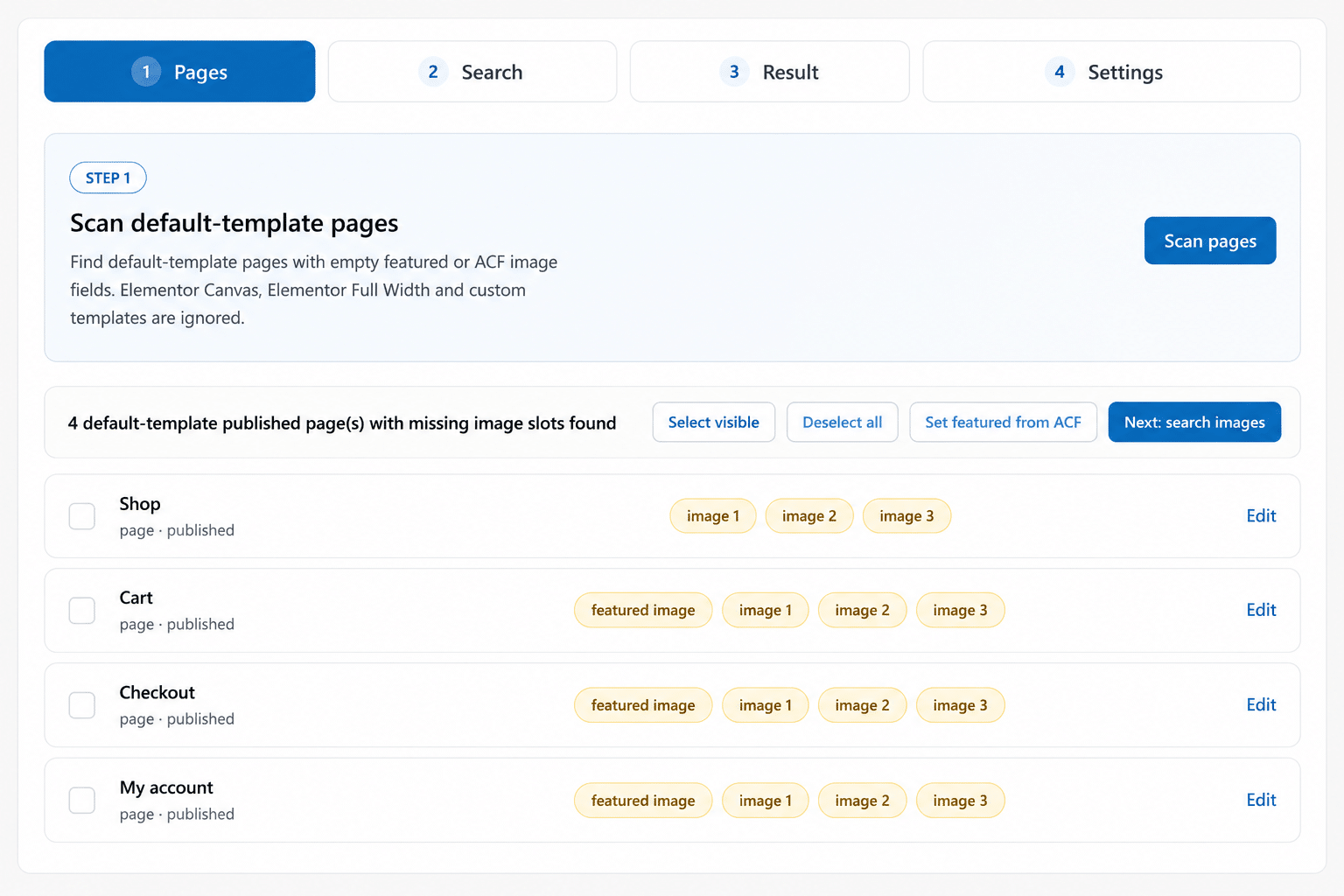
Task: Click Select visible button
Action: (714, 423)
